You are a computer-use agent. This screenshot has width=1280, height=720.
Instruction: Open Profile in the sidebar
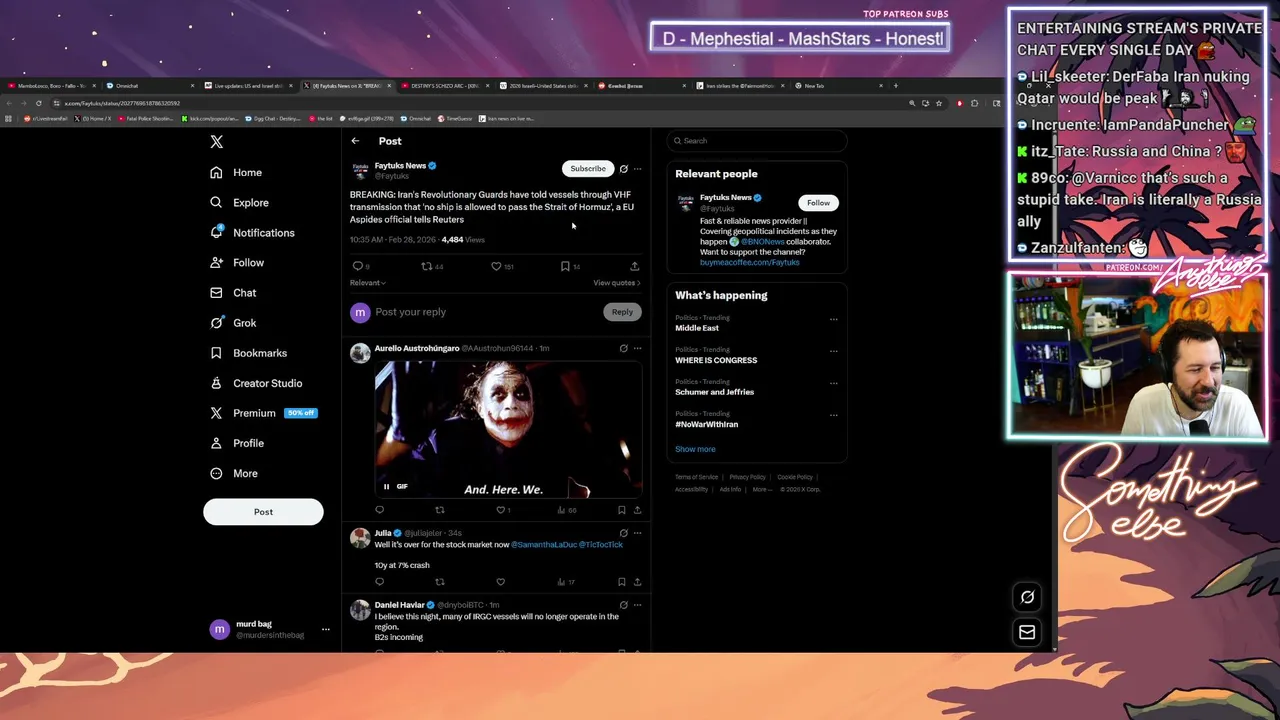click(237, 442)
